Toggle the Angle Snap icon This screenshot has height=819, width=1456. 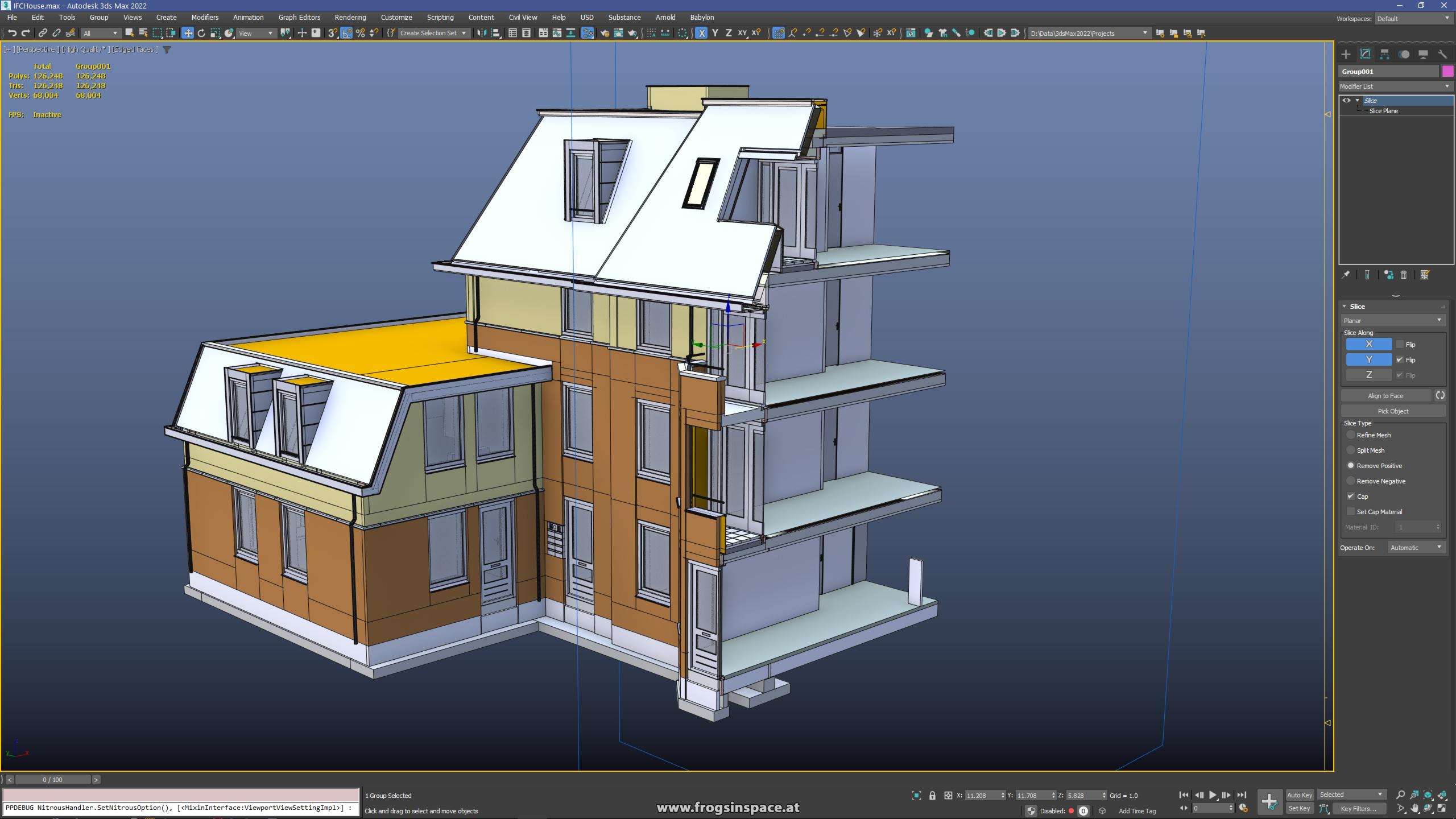346,33
